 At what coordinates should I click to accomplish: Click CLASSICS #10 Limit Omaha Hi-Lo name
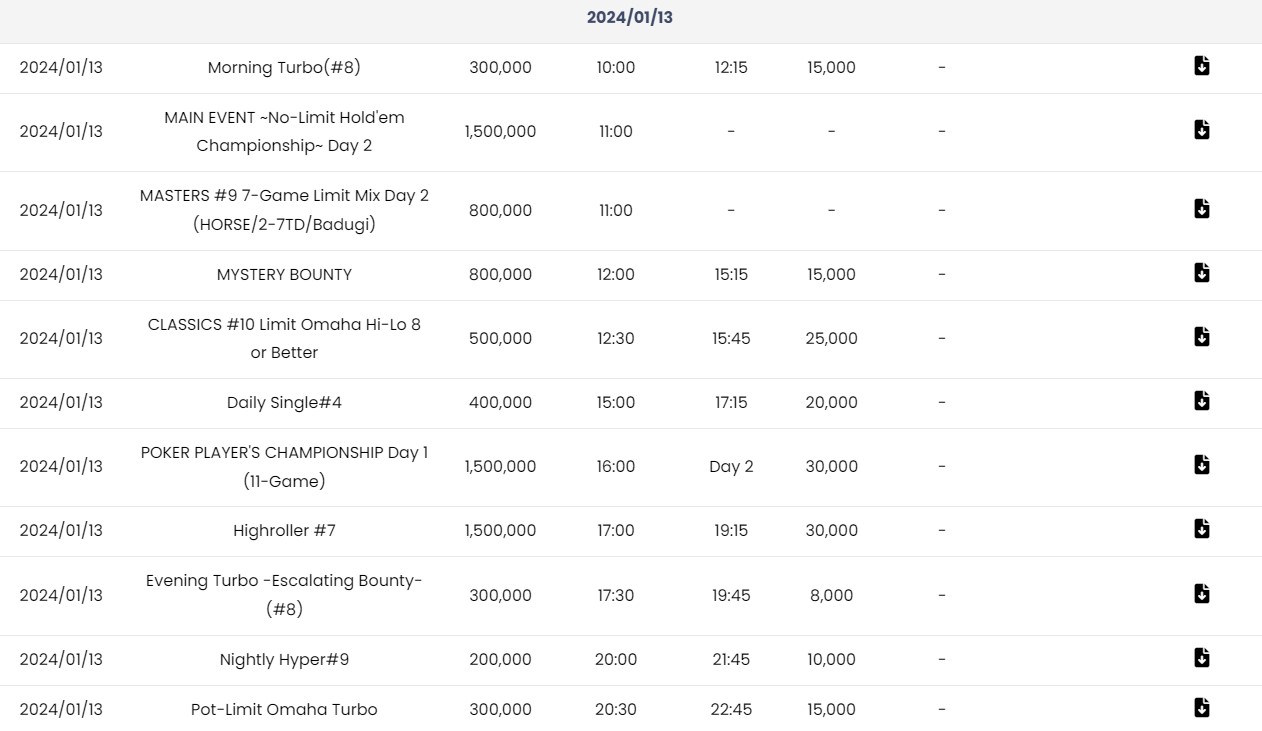tap(284, 338)
